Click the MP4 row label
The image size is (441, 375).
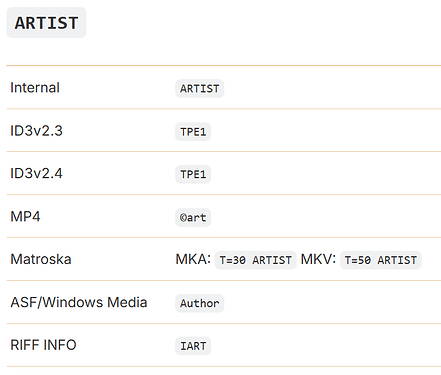tap(25, 217)
